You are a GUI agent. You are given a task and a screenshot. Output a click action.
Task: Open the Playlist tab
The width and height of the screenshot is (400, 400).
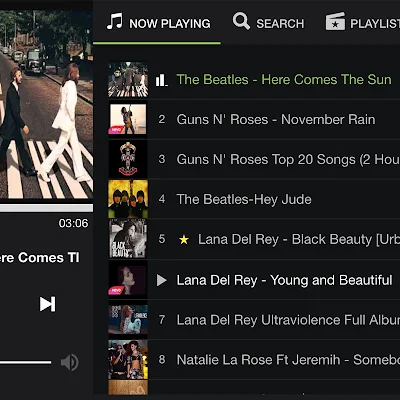363,23
